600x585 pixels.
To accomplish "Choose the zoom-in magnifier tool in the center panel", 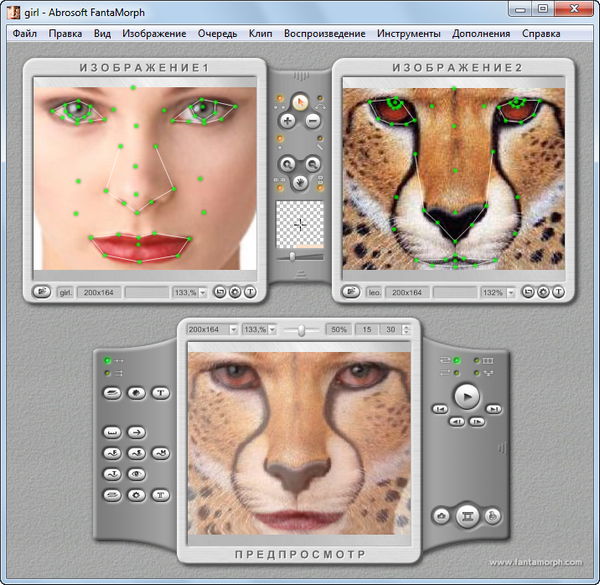I will 287,165.
